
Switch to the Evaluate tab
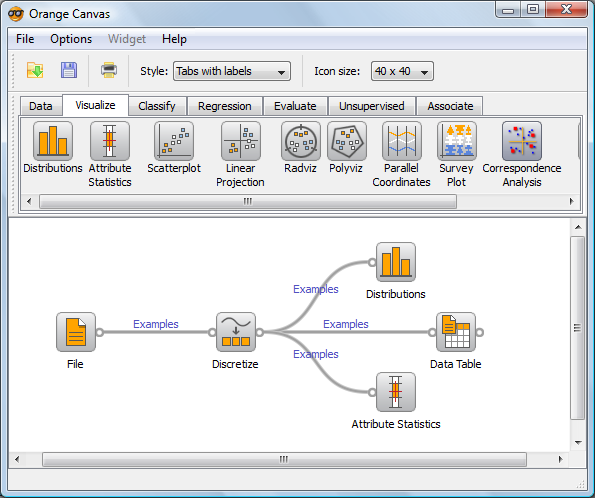(295, 106)
